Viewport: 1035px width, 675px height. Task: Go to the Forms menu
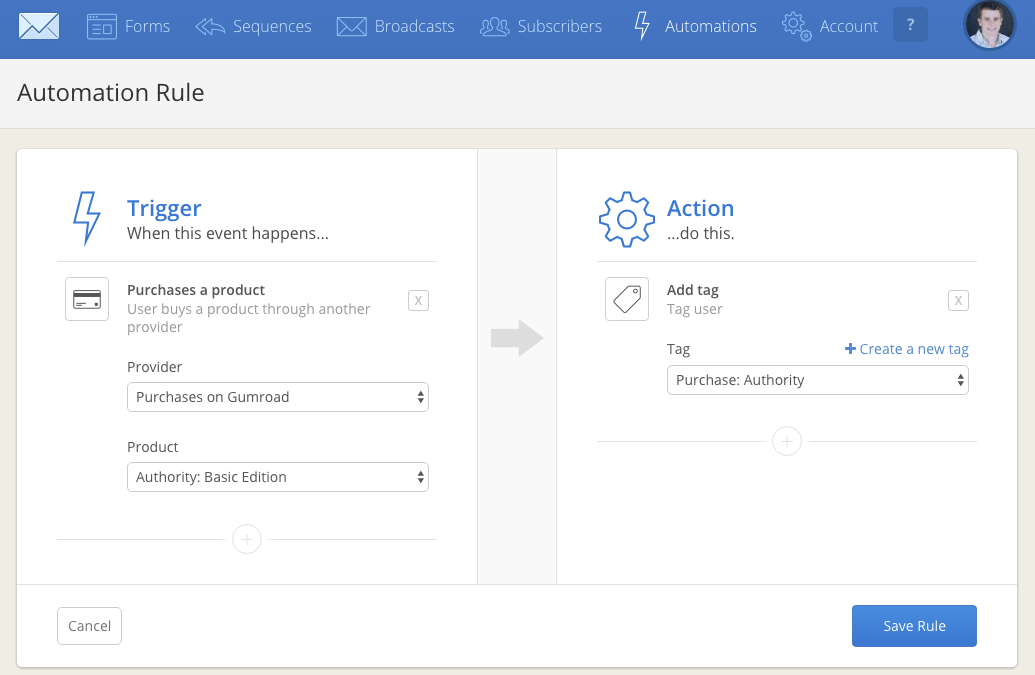pyautogui.click(x=129, y=27)
